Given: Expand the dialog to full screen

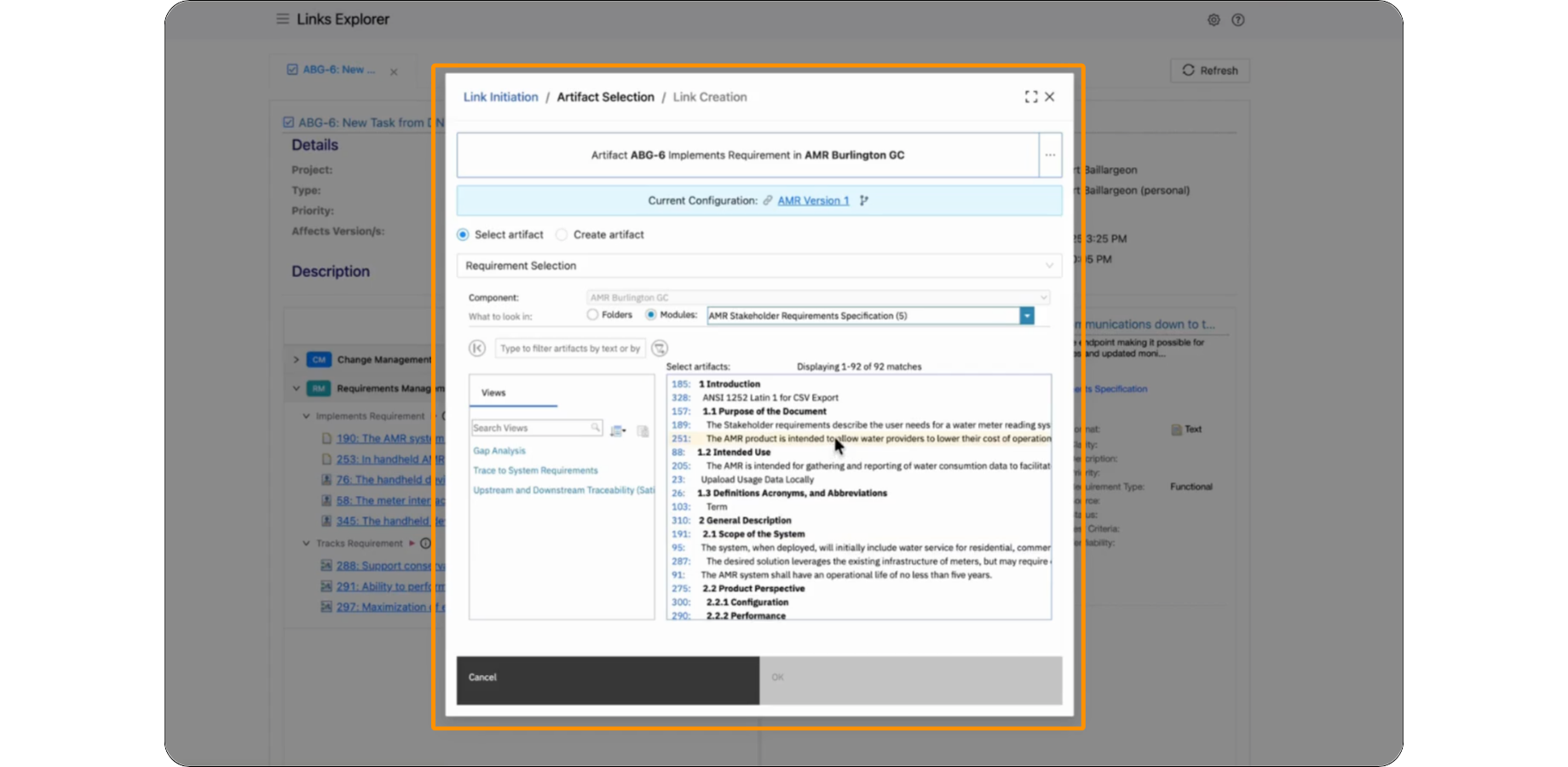Looking at the screenshot, I should coord(1031,97).
